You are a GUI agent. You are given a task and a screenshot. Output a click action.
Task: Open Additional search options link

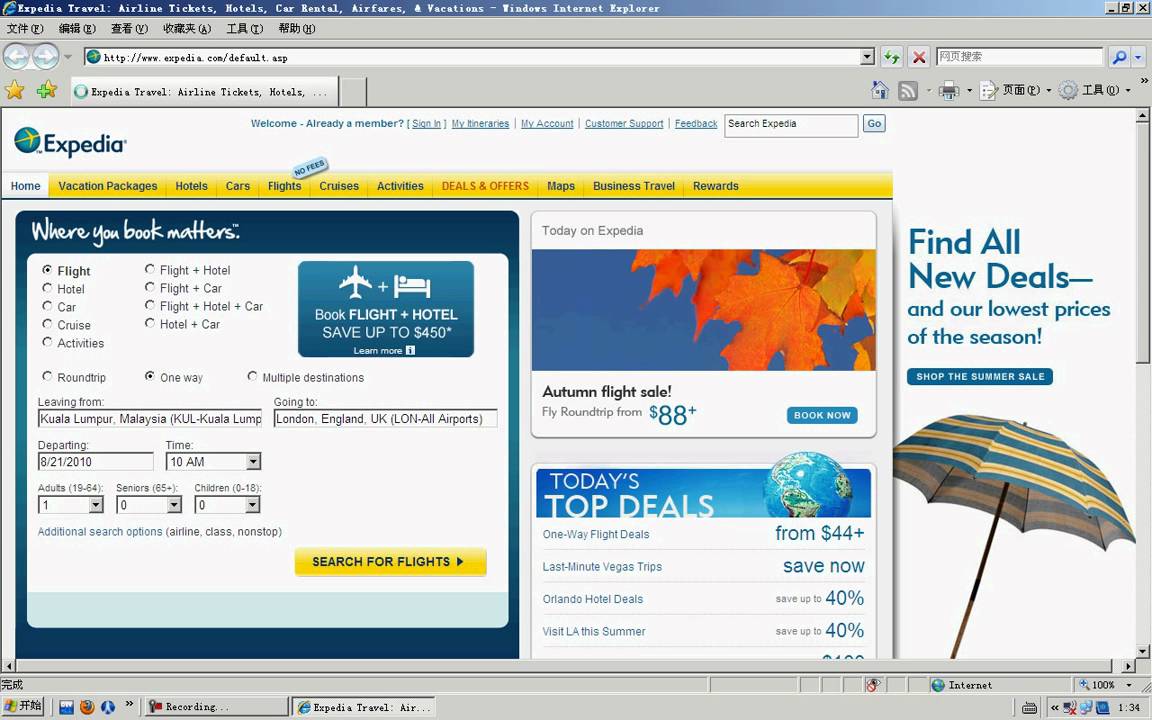click(100, 531)
